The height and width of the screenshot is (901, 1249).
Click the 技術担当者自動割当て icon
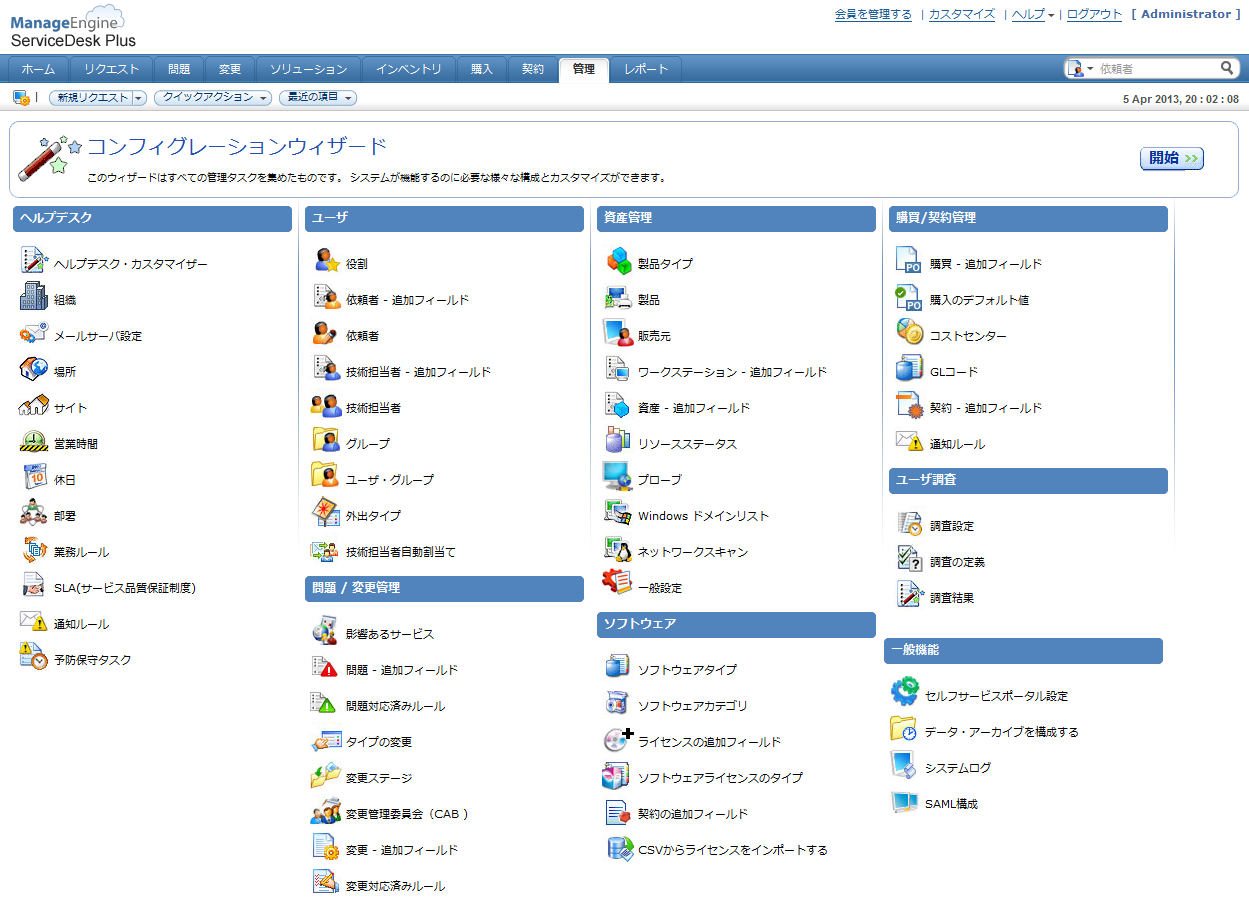326,550
